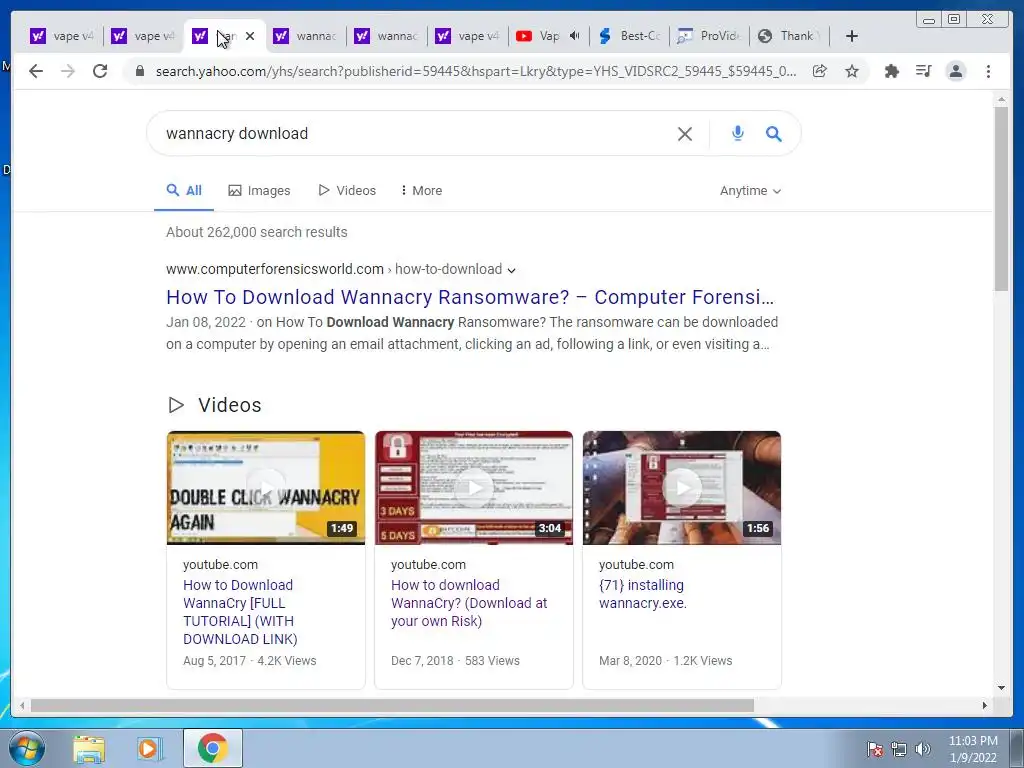The width and height of the screenshot is (1024, 768).
Task: Click the horizontal scrollbar thumb
Action: coord(392,705)
